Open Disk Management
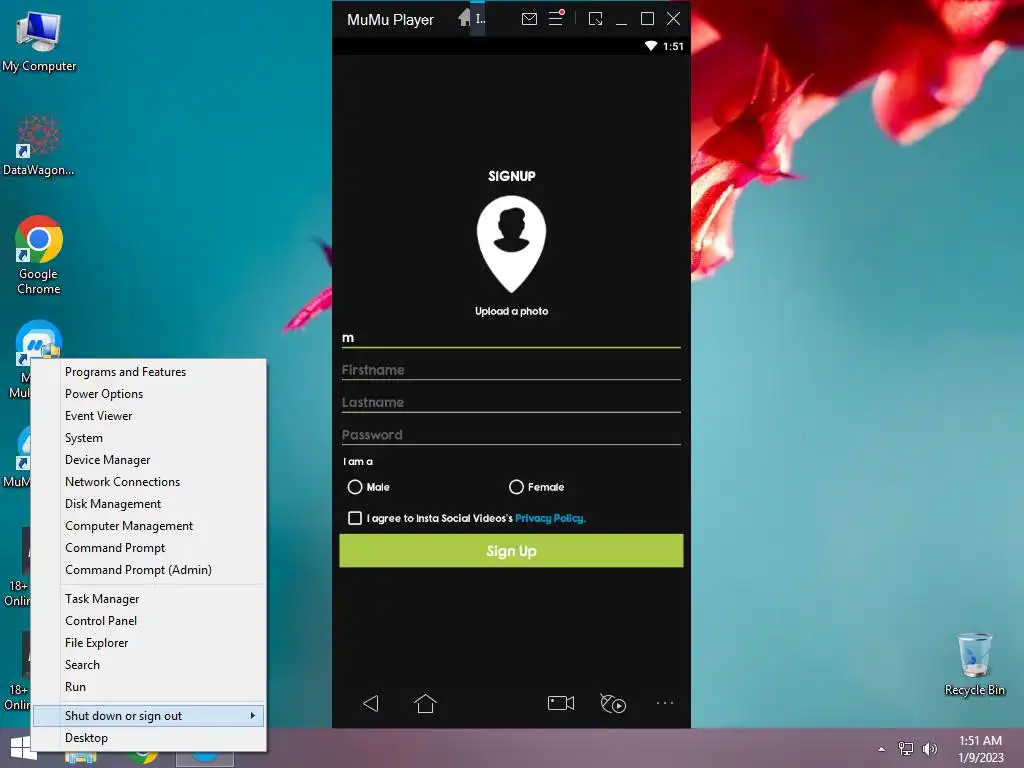 click(149, 504)
